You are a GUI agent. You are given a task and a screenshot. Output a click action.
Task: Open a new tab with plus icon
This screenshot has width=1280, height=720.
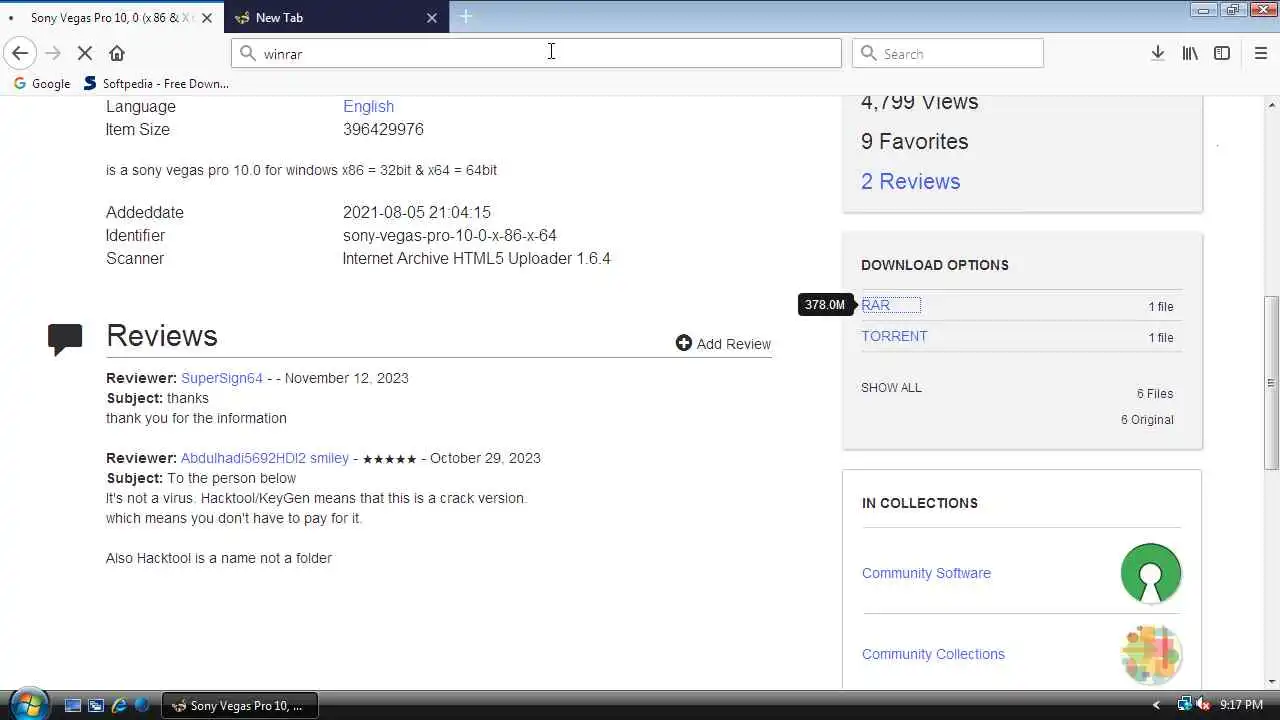[466, 16]
